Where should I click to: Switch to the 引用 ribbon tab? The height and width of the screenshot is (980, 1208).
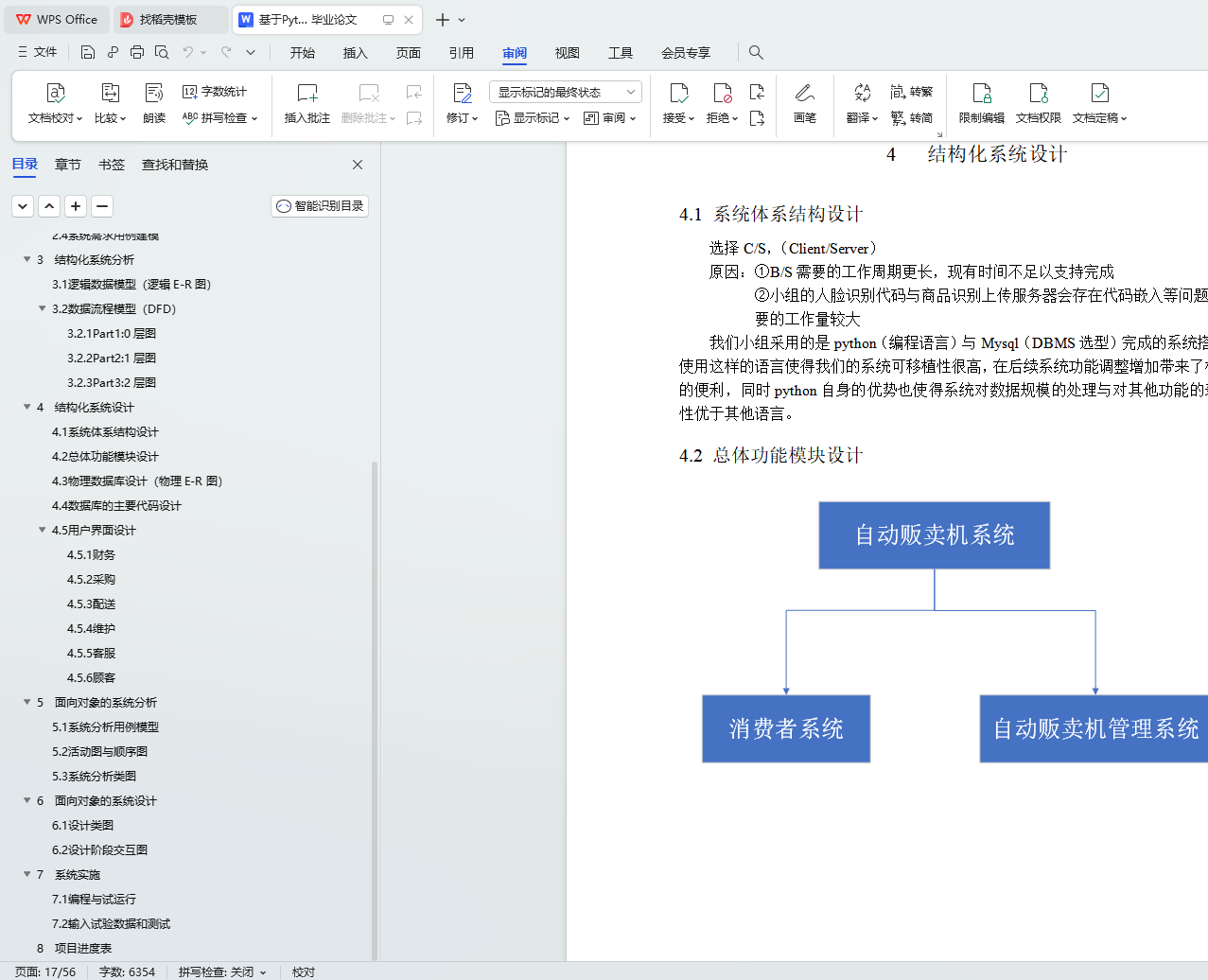[462, 53]
